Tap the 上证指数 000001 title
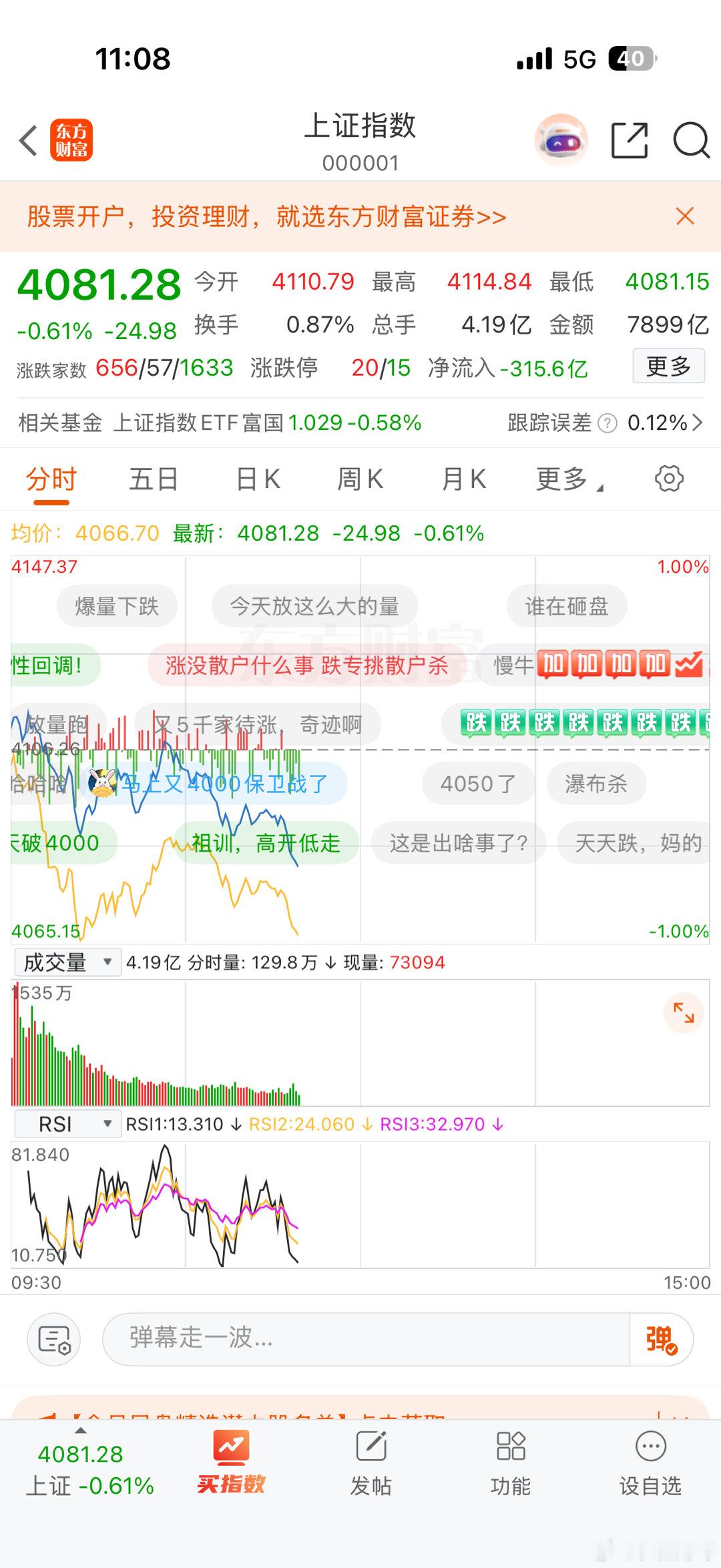This screenshot has height=1568, width=721. 360,142
